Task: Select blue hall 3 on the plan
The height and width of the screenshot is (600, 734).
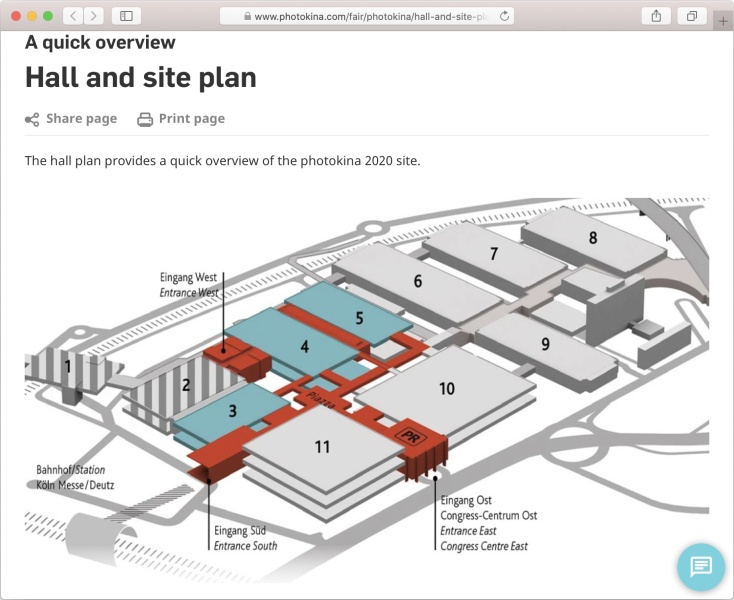Action: (x=232, y=411)
